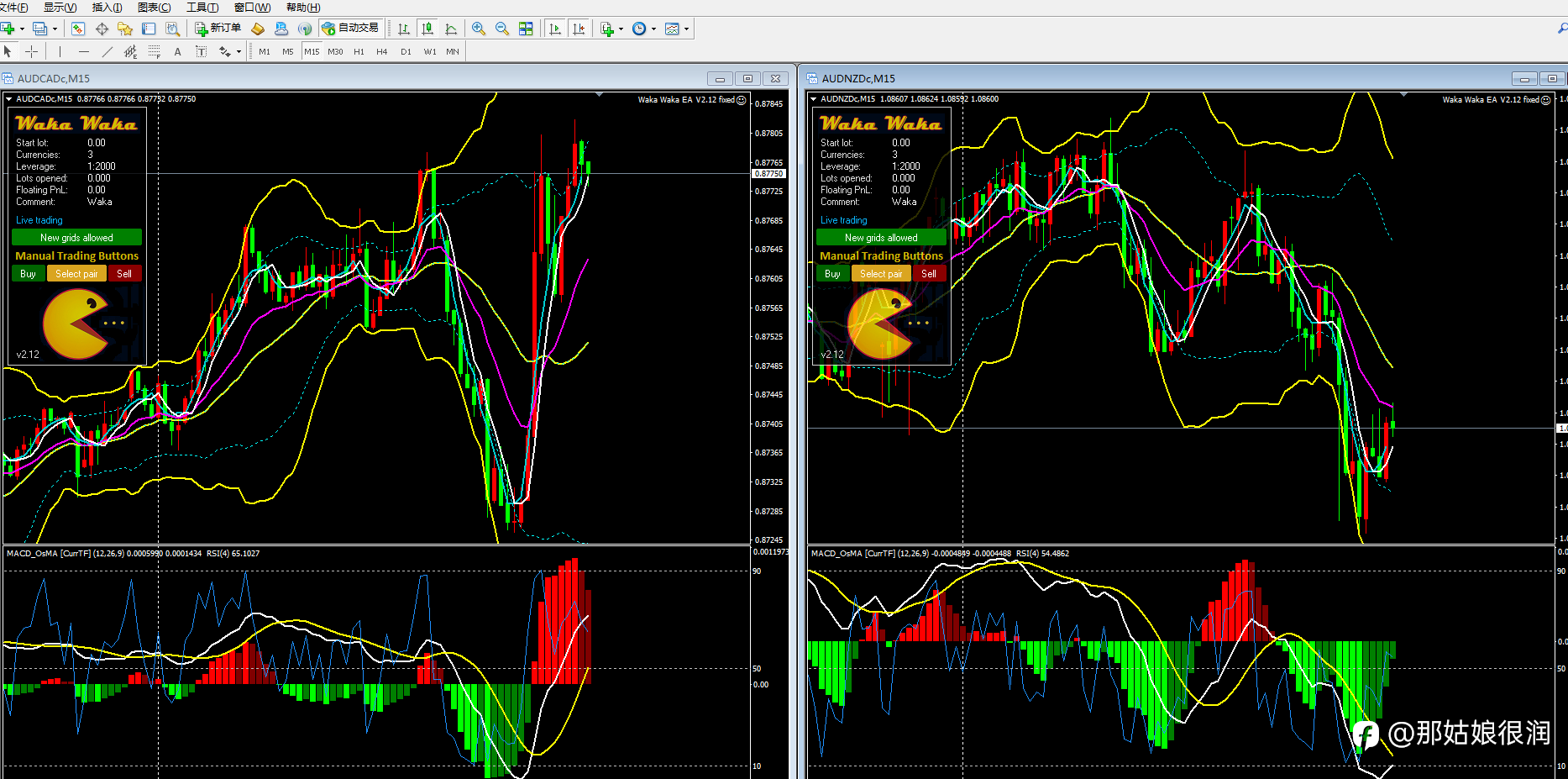Select the H1 timeframe
This screenshot has height=779, width=1568.
point(359,52)
